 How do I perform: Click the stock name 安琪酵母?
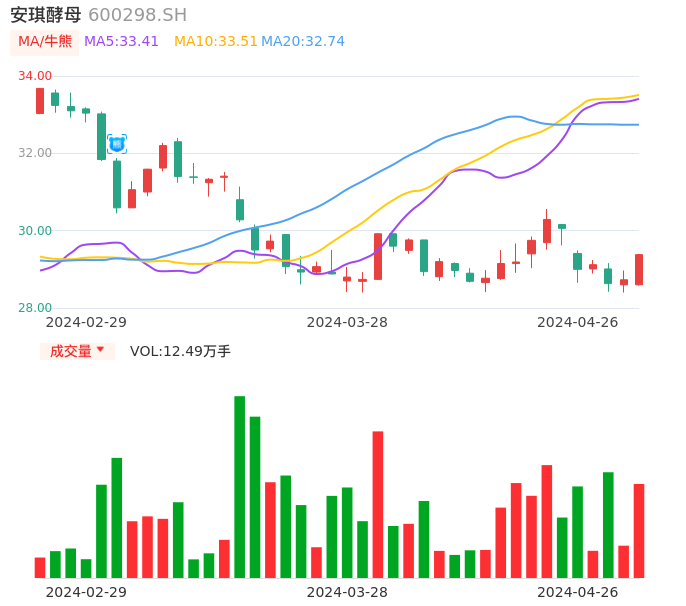[45, 15]
